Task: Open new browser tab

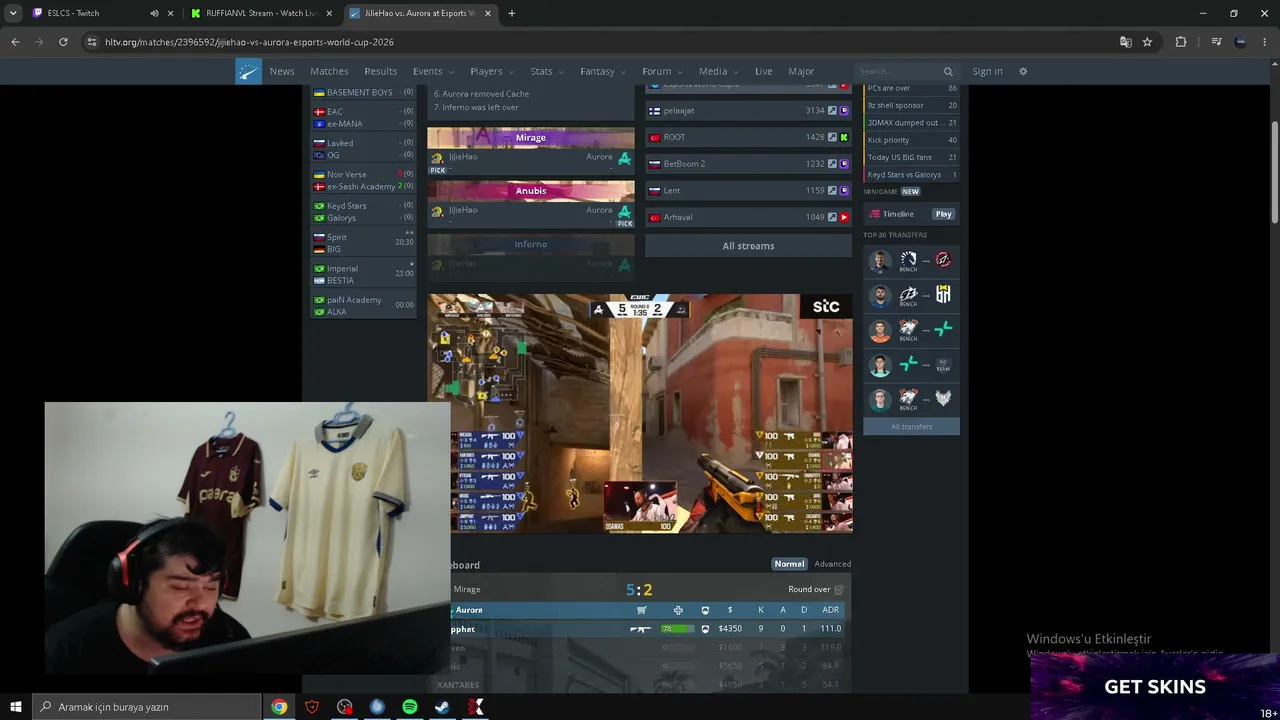Action: click(x=511, y=13)
